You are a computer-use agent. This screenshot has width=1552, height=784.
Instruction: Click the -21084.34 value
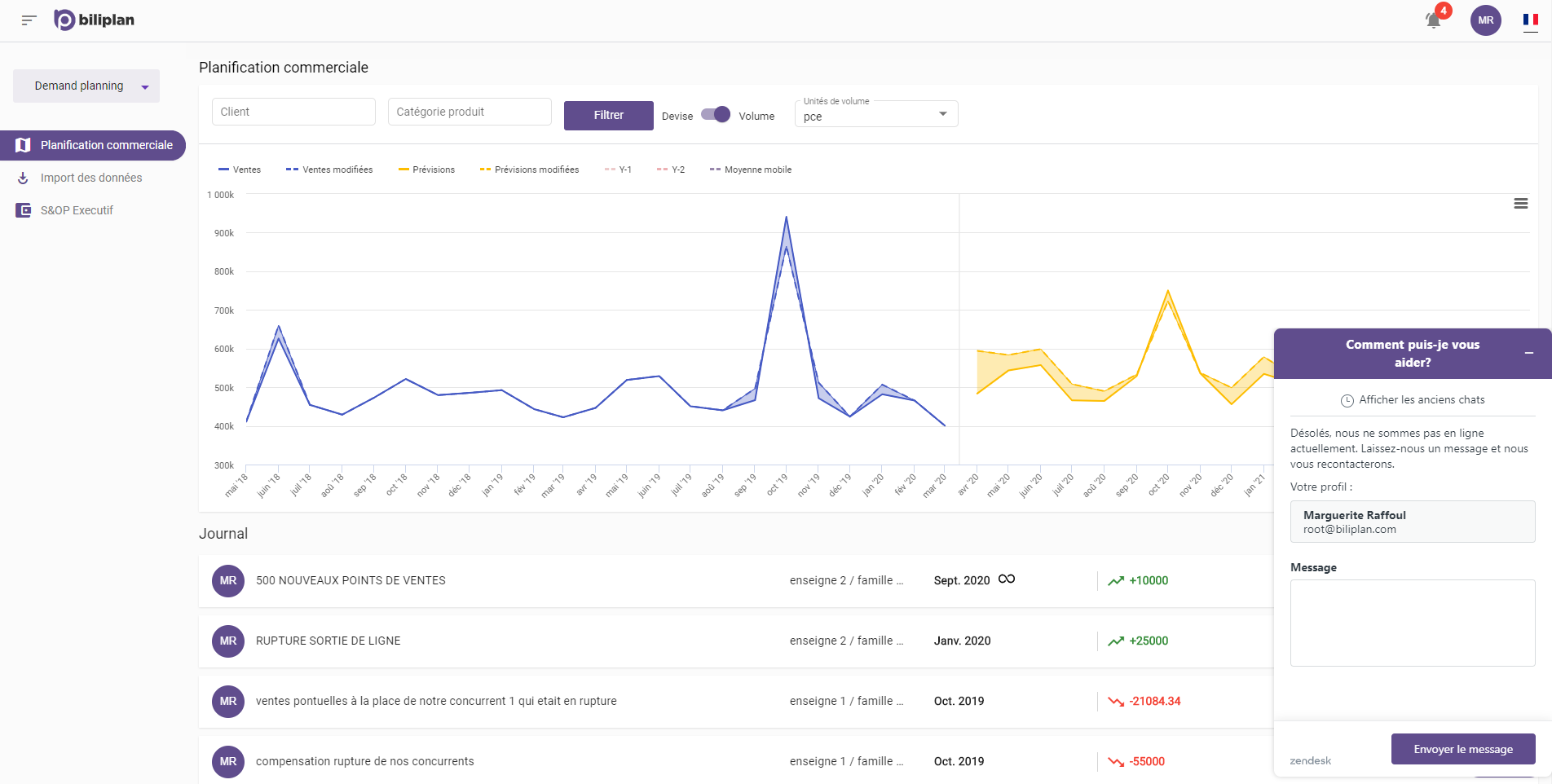[1155, 702]
